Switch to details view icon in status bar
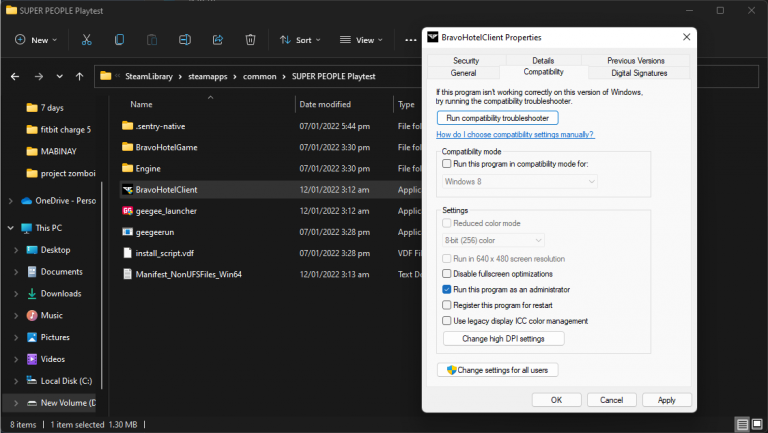The width and height of the screenshot is (768, 433). (x=743, y=424)
